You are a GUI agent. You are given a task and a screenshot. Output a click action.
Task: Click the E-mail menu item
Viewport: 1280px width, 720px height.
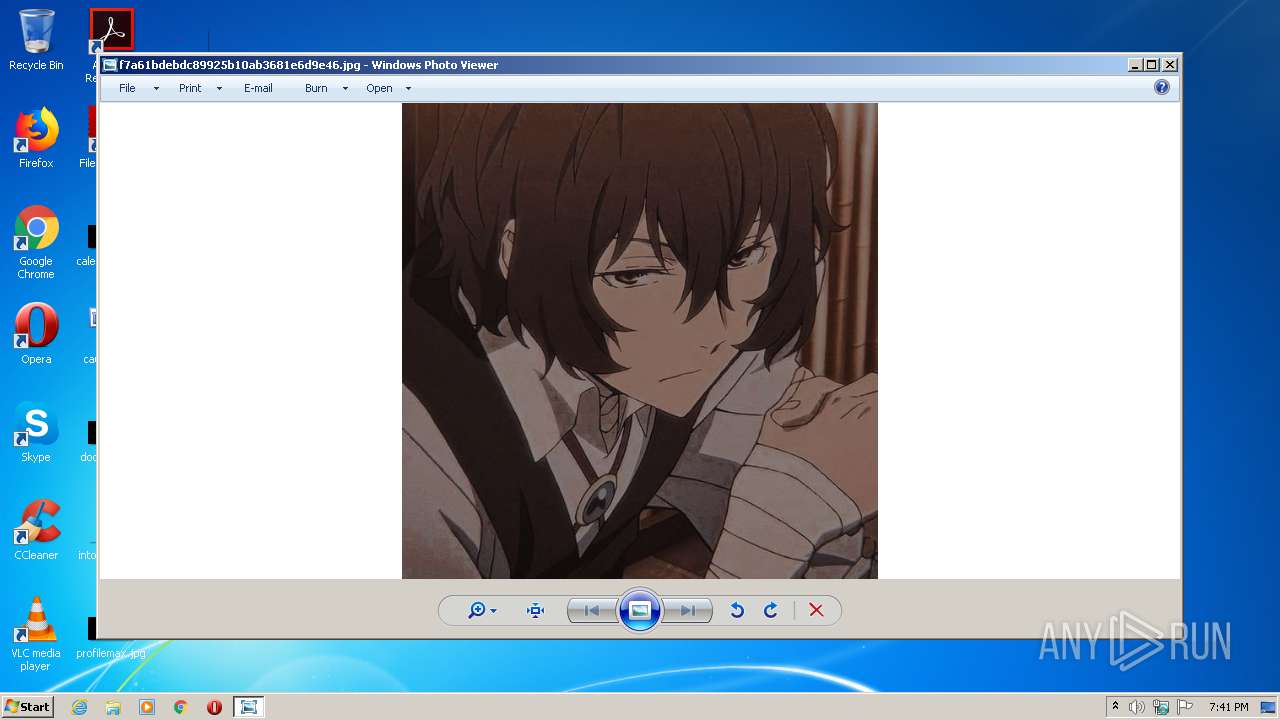258,88
